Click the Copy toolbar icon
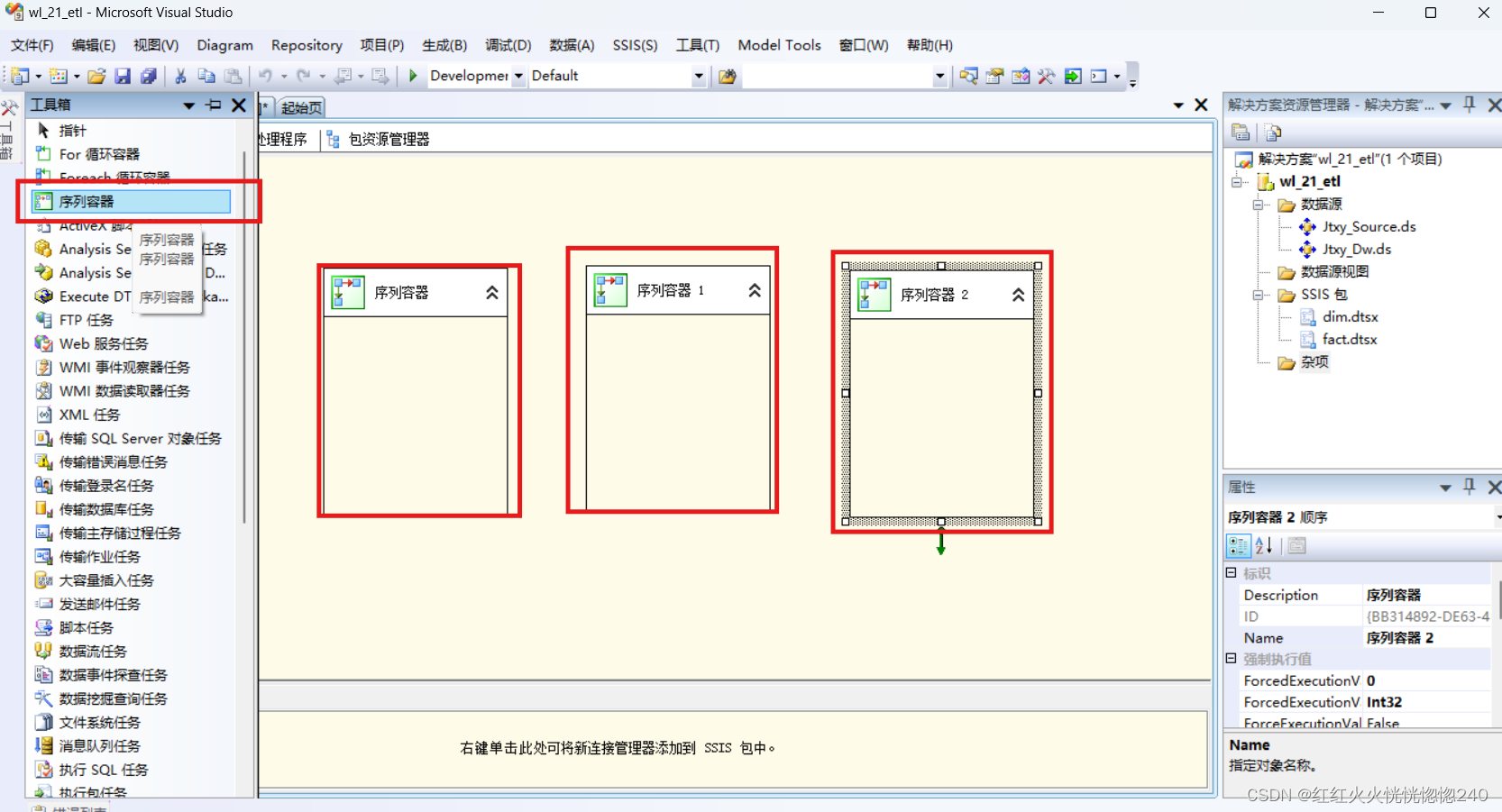 (x=206, y=77)
